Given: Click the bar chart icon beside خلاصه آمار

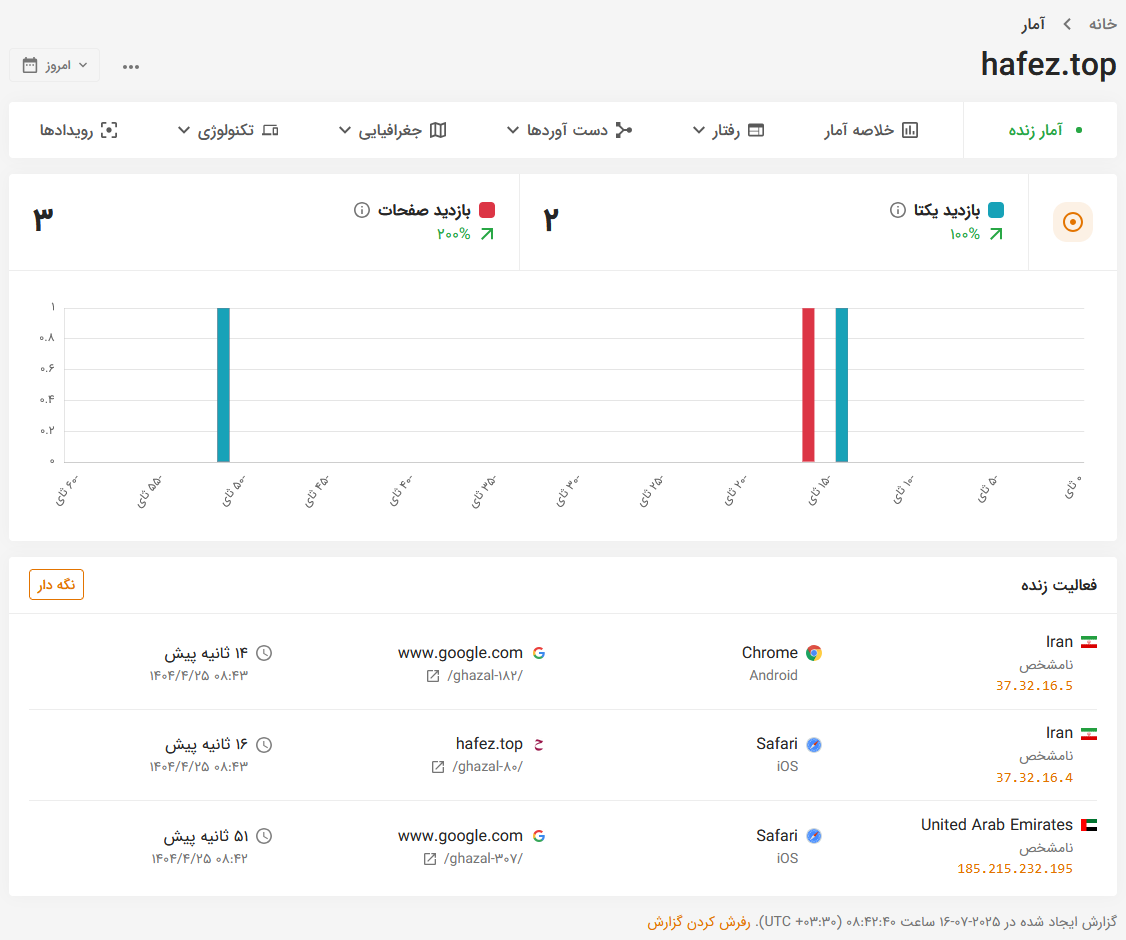Looking at the screenshot, I should pyautogui.click(x=910, y=130).
